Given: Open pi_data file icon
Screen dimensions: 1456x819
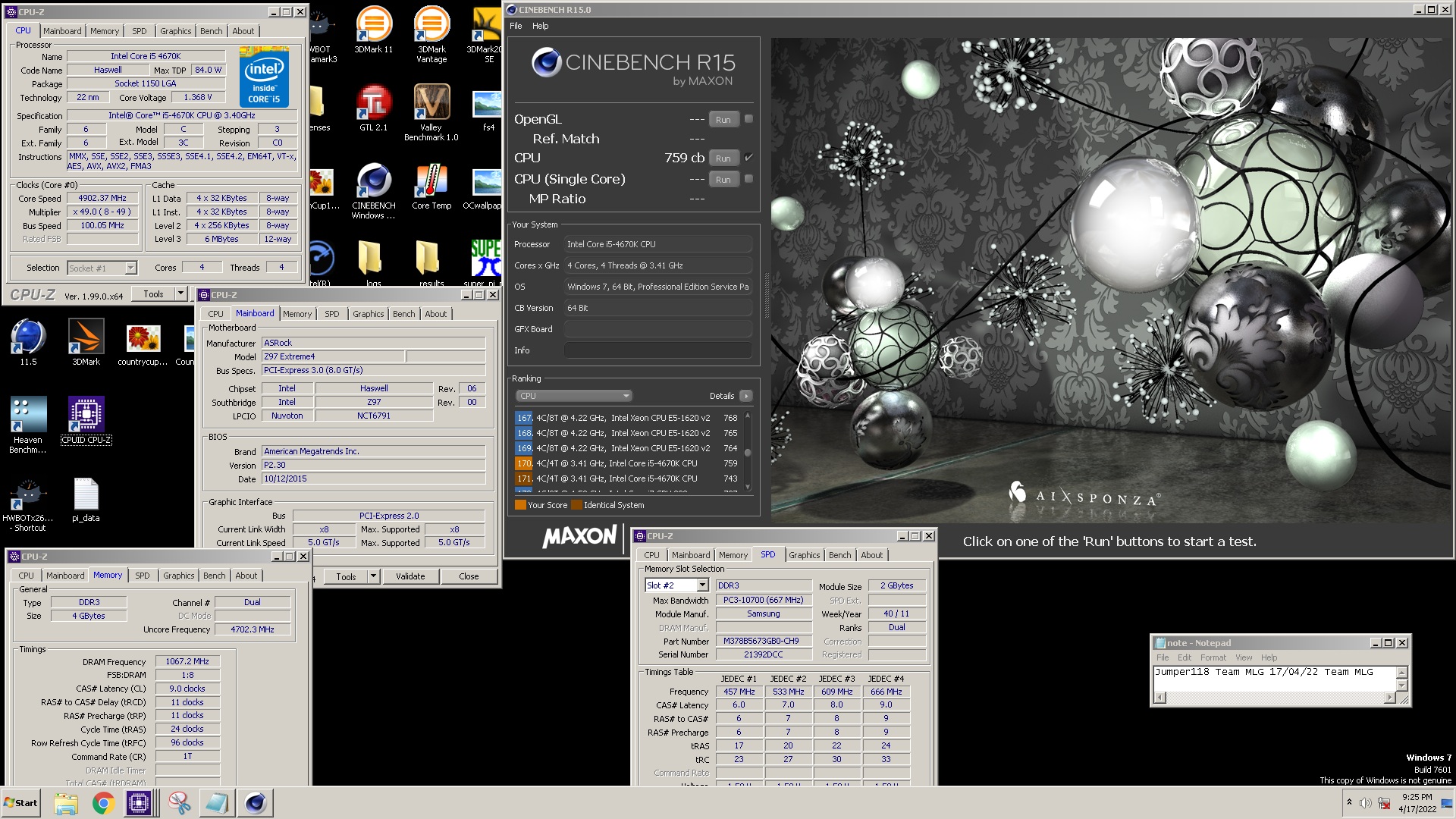Looking at the screenshot, I should pyautogui.click(x=86, y=500).
